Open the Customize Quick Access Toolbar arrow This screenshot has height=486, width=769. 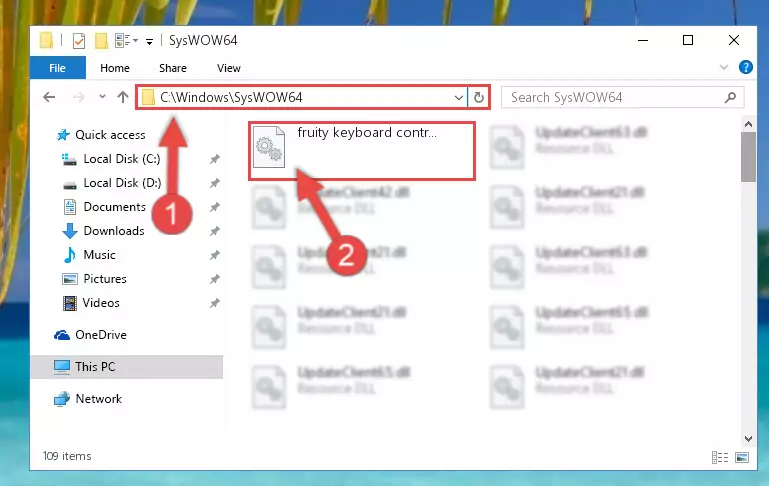pos(149,42)
